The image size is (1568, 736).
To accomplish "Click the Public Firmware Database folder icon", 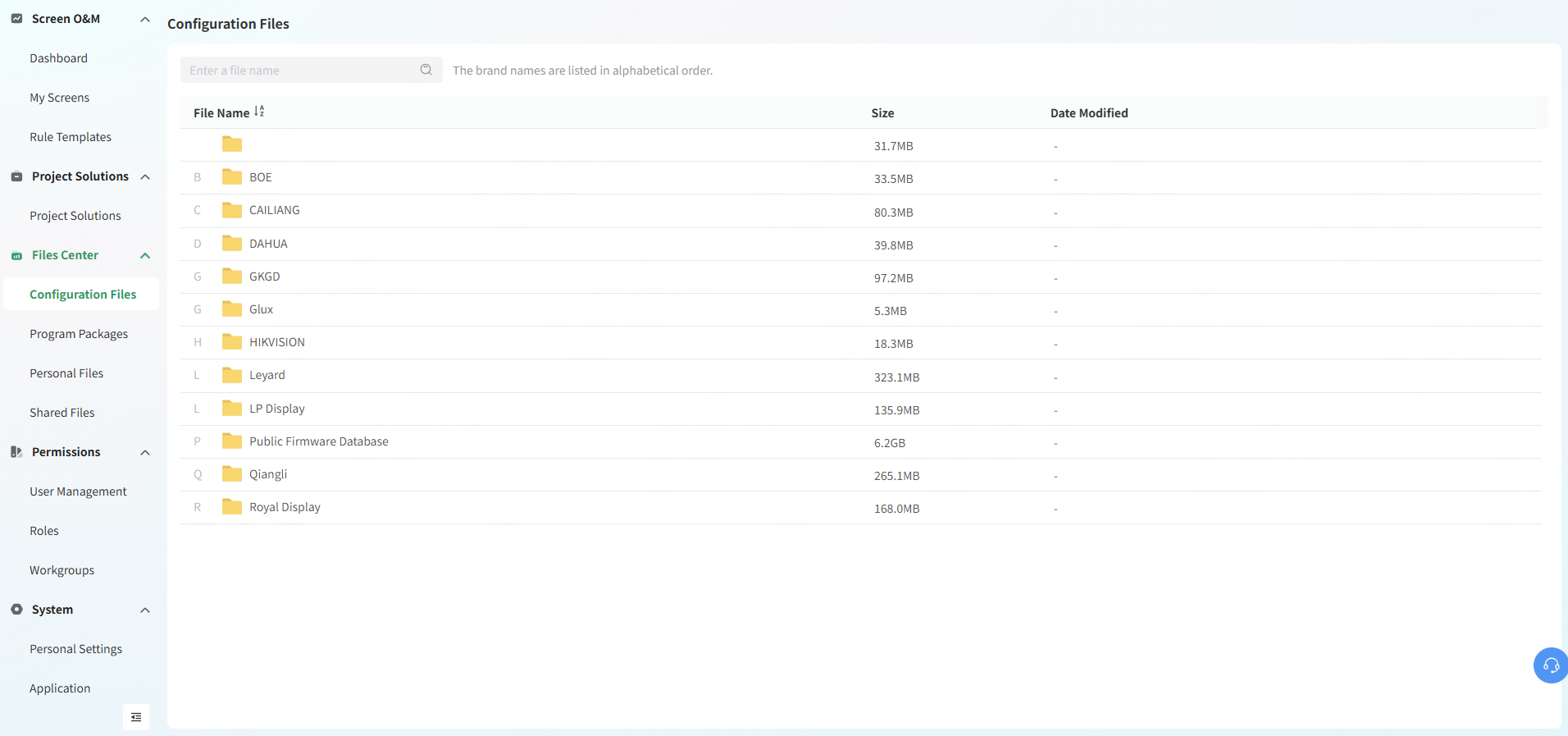I will pos(232,441).
